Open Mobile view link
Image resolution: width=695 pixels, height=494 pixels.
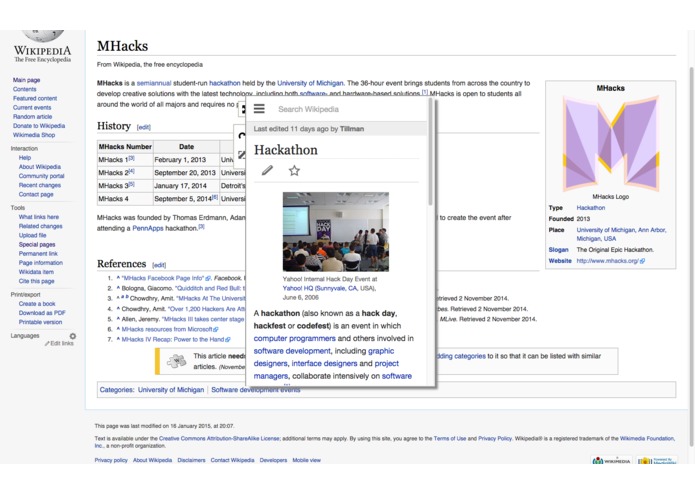[x=306, y=460]
